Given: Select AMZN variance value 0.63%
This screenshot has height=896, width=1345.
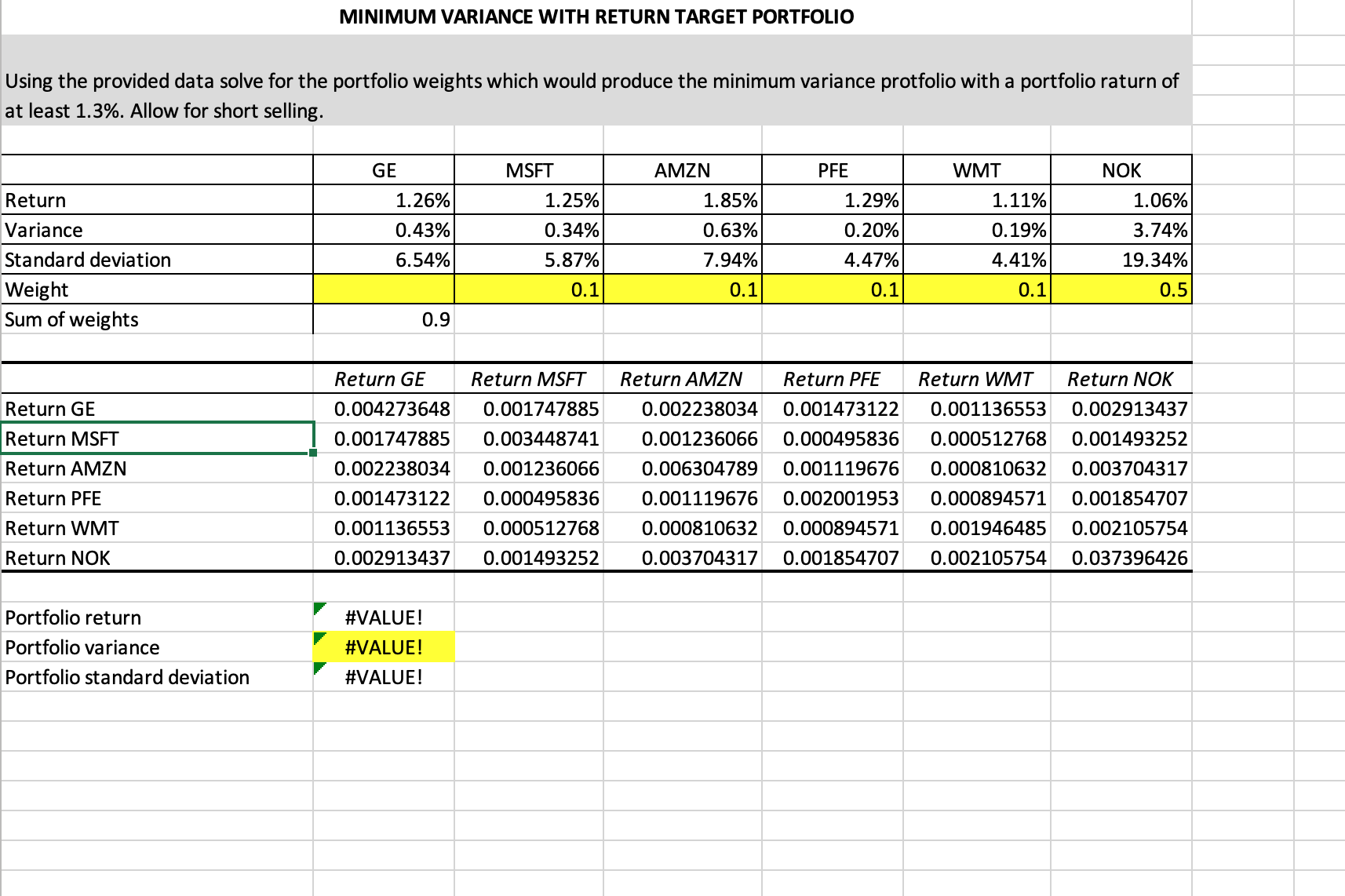Looking at the screenshot, I should (x=683, y=230).
